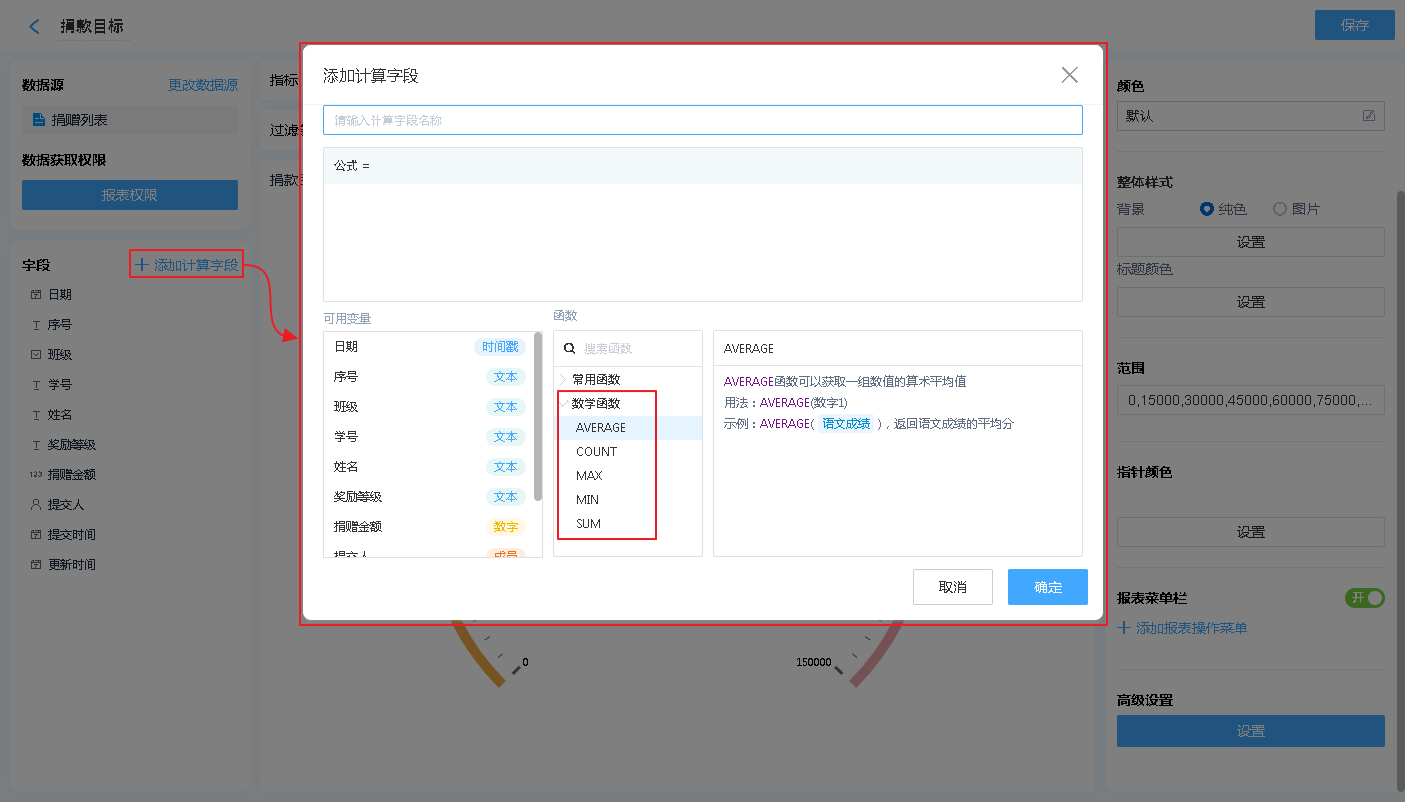Click the plus icon for 添加报表操作菜单
This screenshot has width=1405, height=802.
pos(1124,628)
